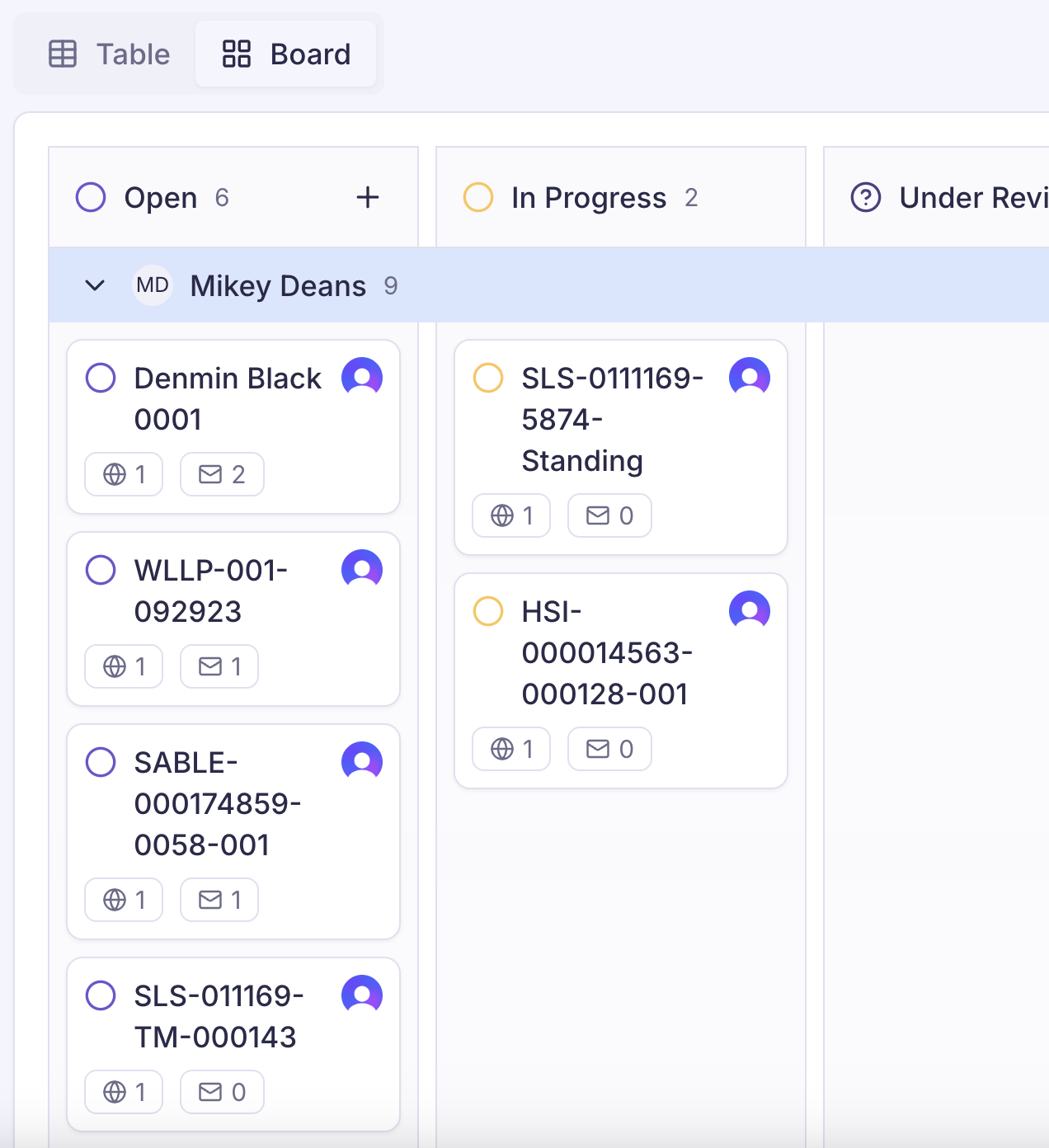Click assignee avatar on SLS-011169-TM-000143
The image size is (1049, 1148).
coord(362,995)
